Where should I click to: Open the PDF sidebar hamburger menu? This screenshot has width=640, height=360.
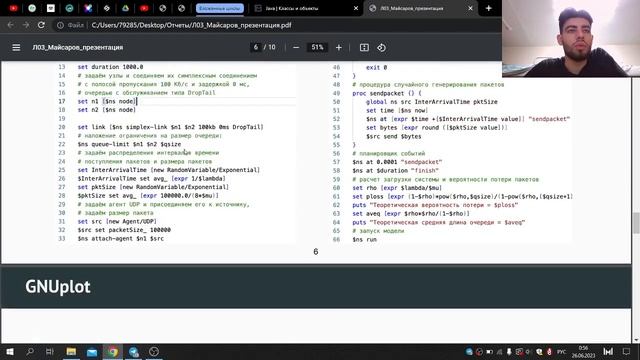(x=16, y=48)
